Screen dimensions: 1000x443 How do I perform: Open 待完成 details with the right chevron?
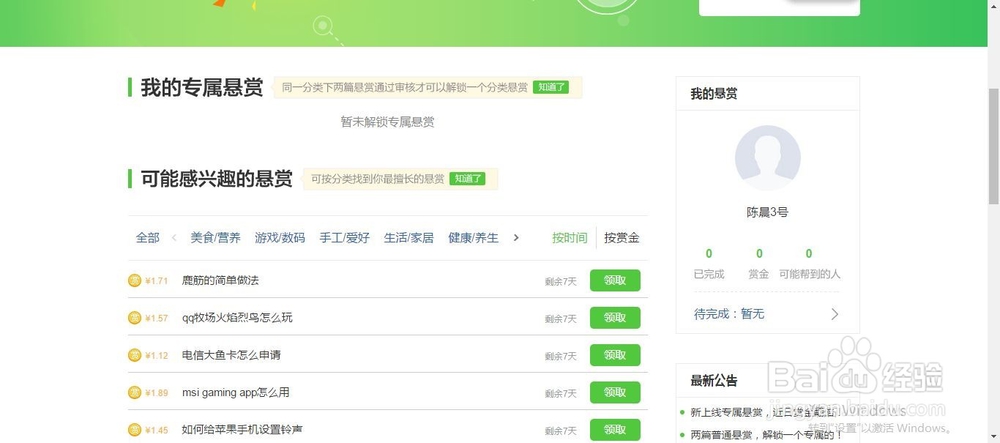[834, 314]
